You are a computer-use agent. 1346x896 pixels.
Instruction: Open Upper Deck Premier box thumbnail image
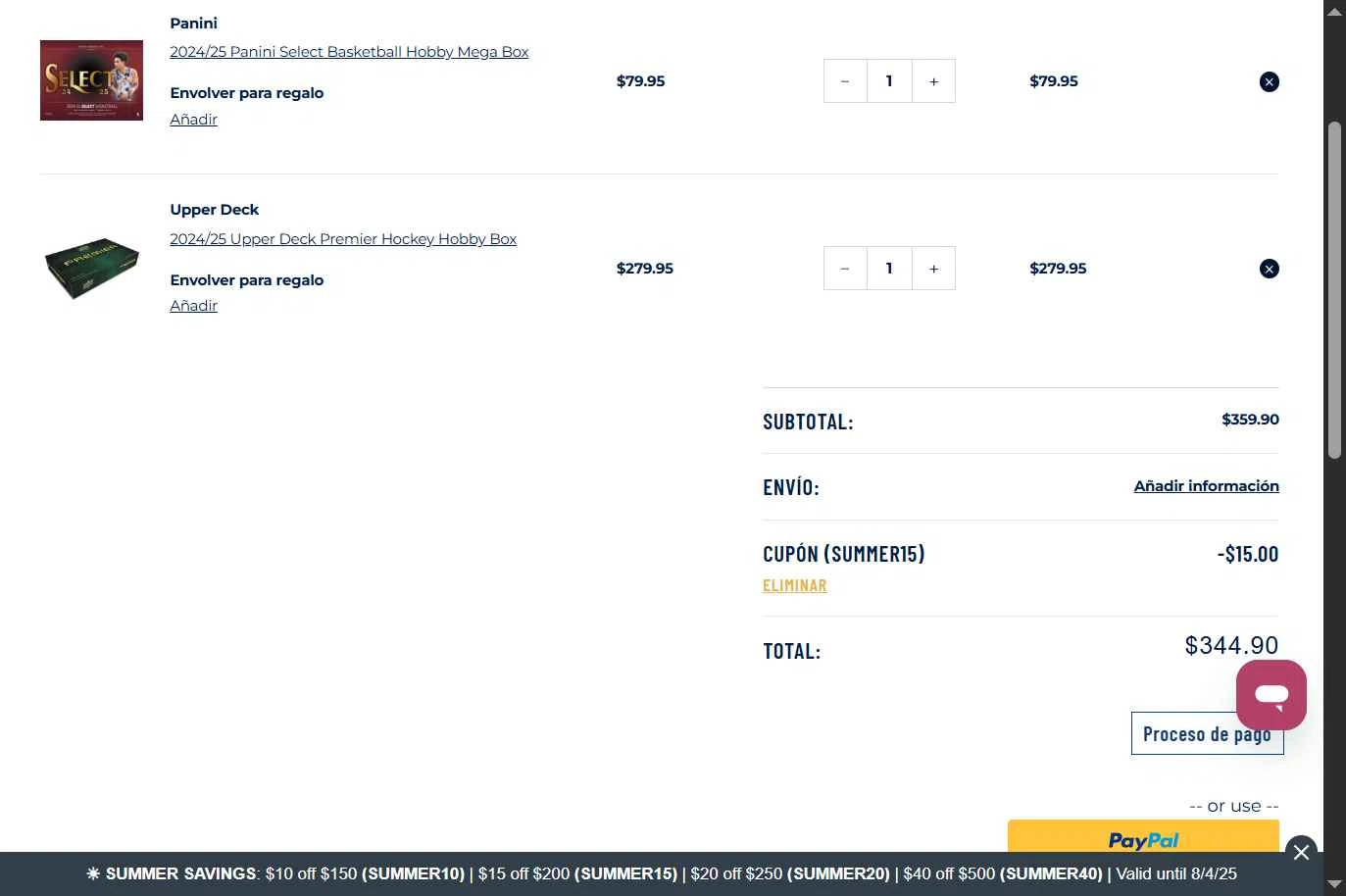[x=91, y=268]
